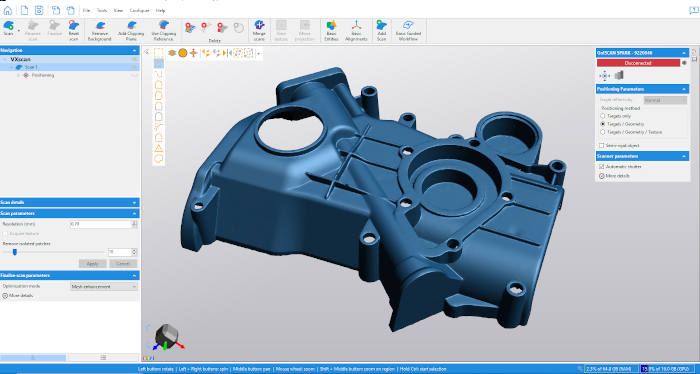Click the Home icon in the top bar
700x374 pixels.
pos(8,10)
